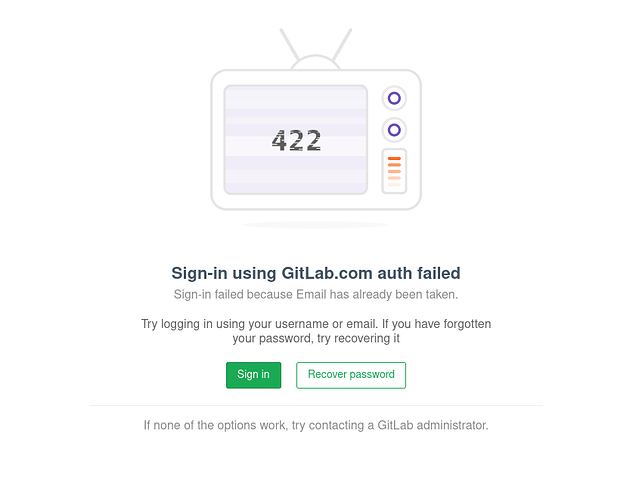
Task: Click the faded bottom bar of speaker grille
Action: point(394,185)
